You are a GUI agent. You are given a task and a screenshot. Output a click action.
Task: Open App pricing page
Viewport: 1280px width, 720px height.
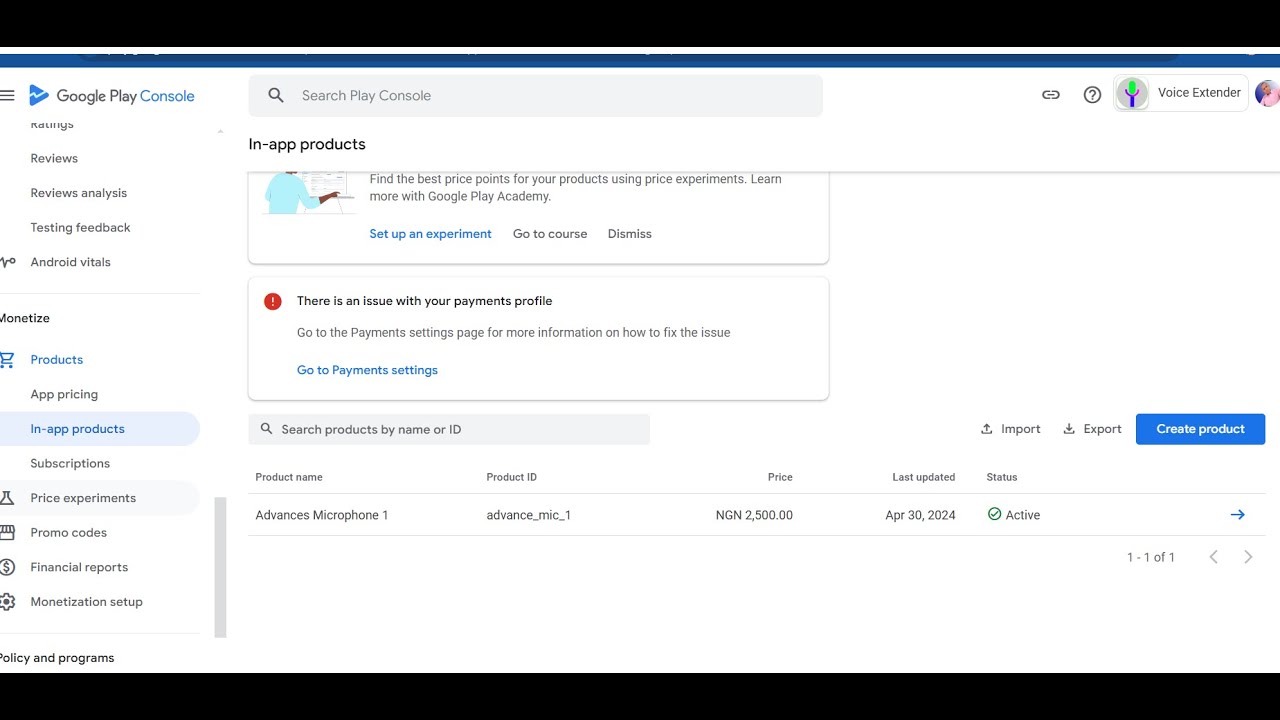coord(64,394)
